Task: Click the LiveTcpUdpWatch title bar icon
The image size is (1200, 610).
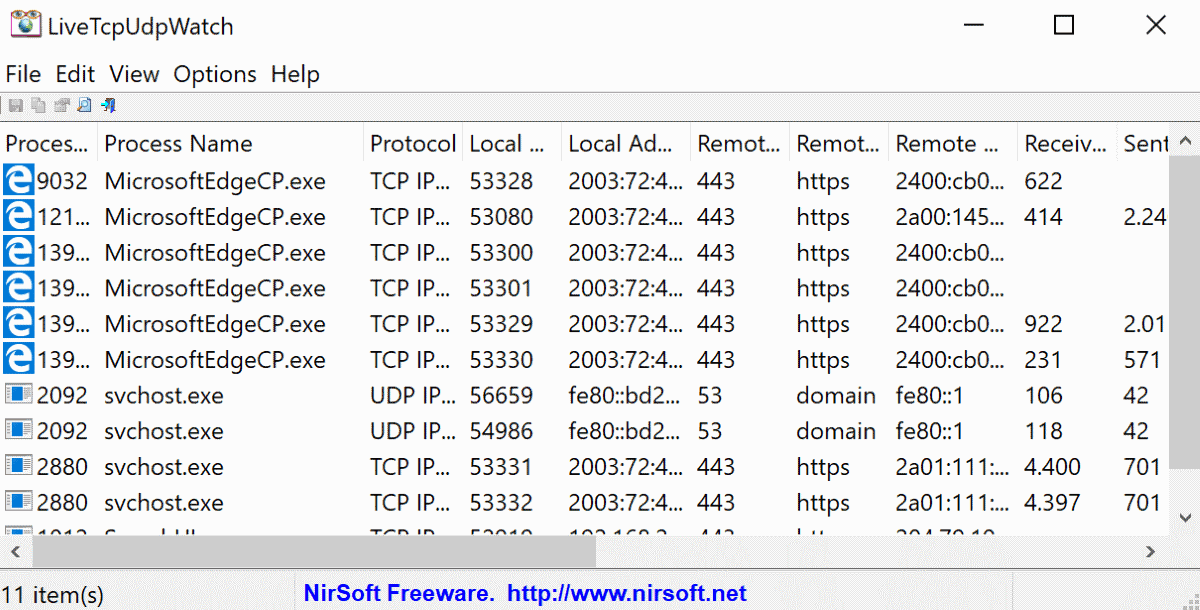Action: coord(26,25)
